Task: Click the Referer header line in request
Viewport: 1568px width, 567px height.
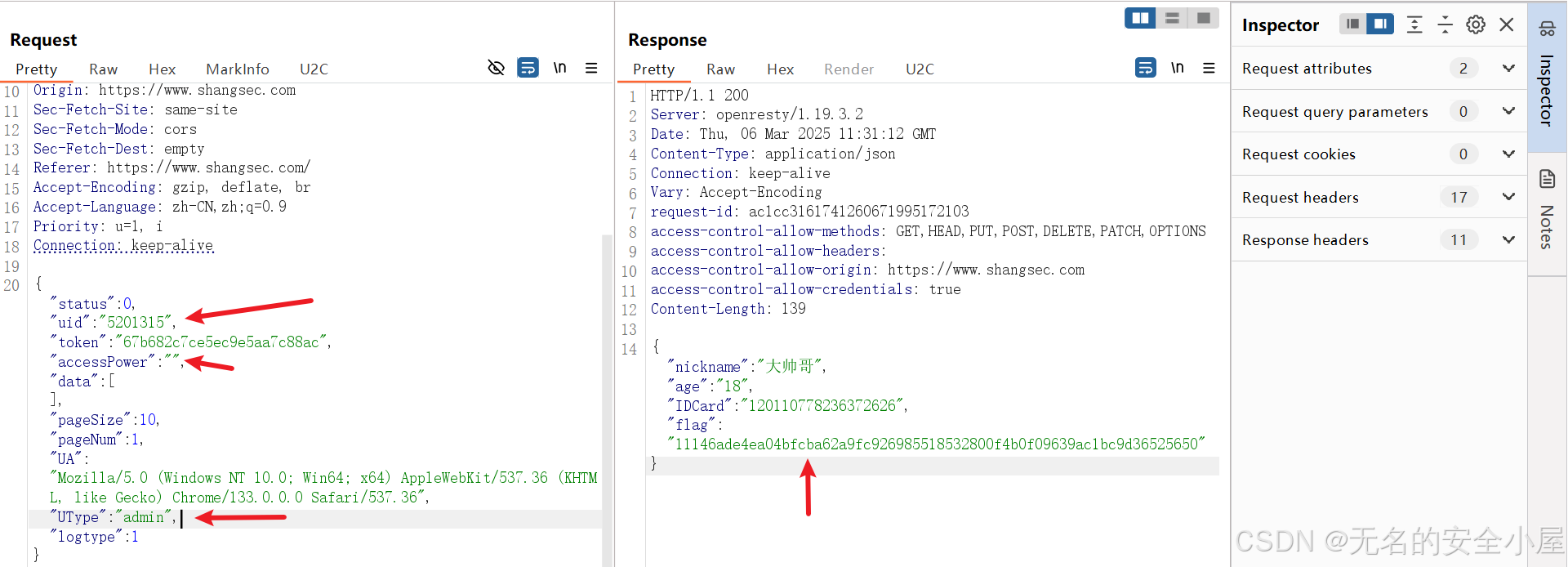Action: 171,167
